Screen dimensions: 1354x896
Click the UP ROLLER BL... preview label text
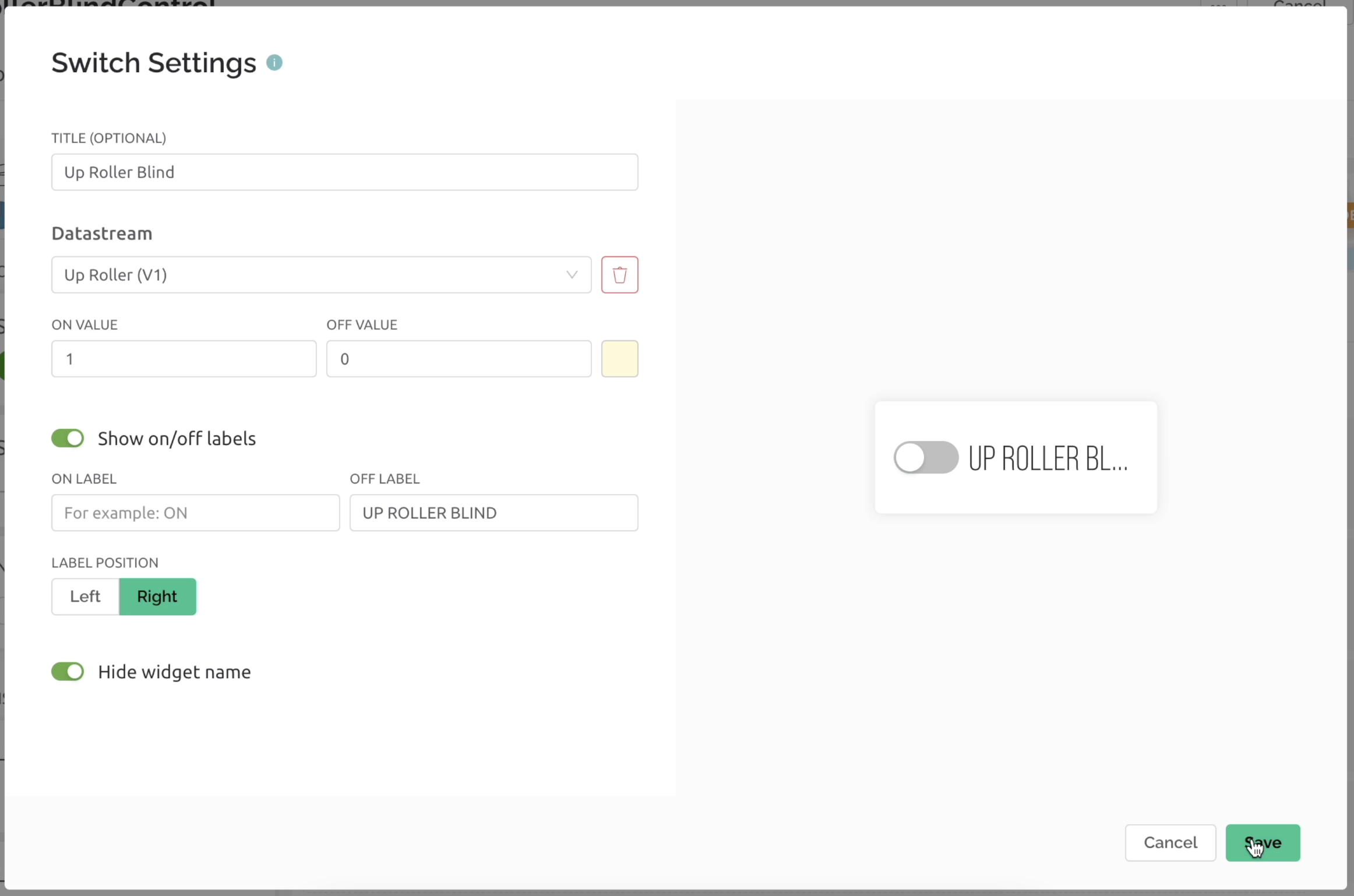pyautogui.click(x=1048, y=458)
